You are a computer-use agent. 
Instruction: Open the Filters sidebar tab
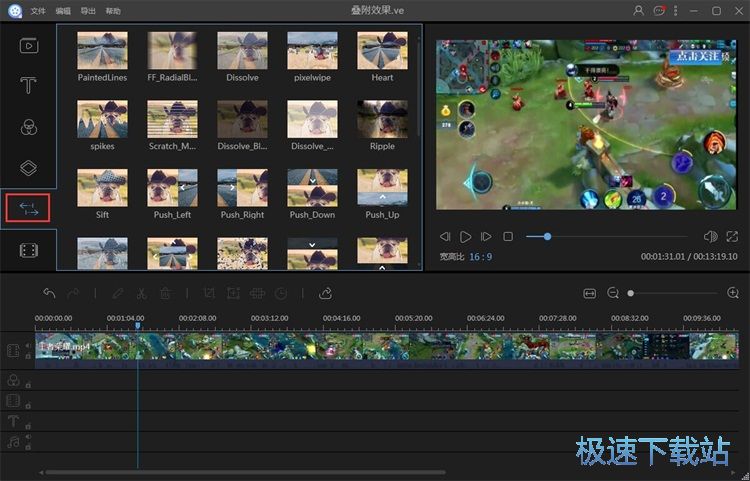pyautogui.click(x=29, y=127)
